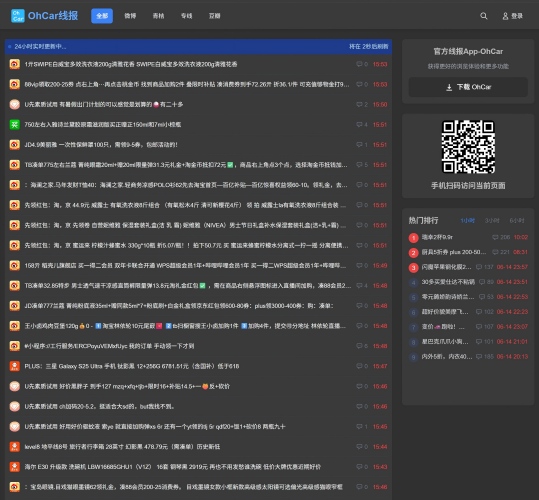Open the search magnifier icon
This screenshot has height=500, width=539.
tap(484, 16)
